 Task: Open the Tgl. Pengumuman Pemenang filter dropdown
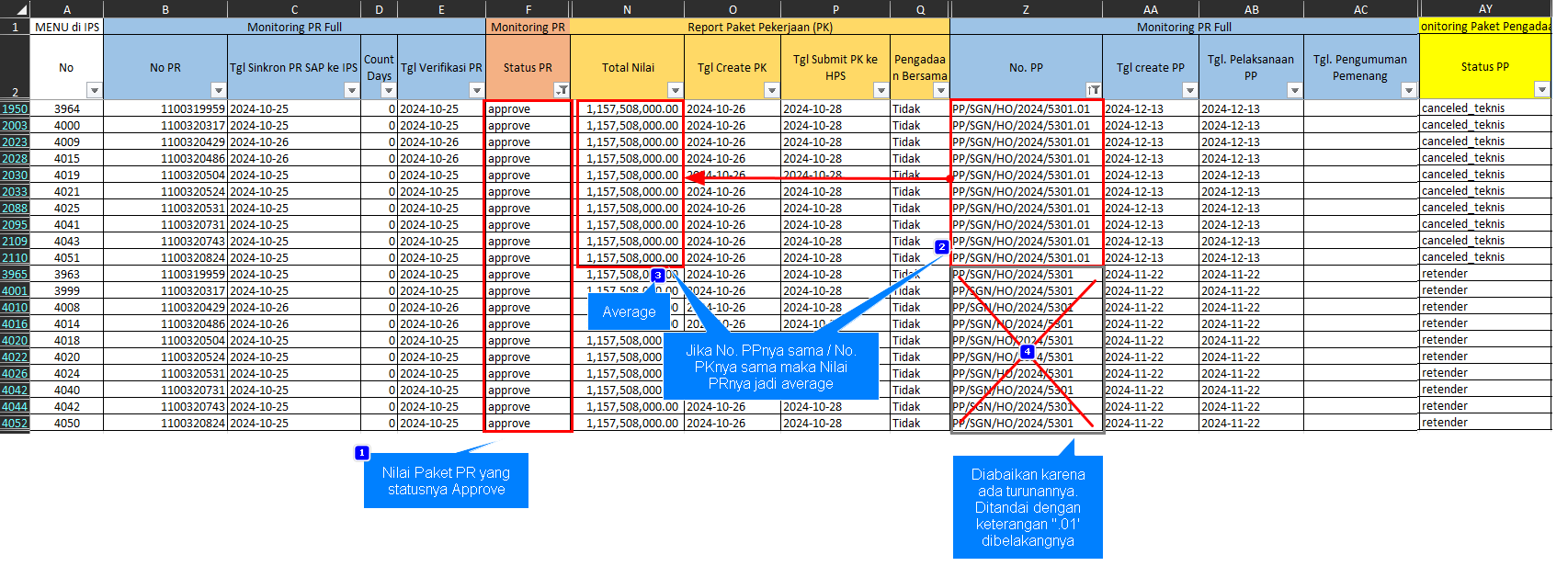tap(1408, 90)
